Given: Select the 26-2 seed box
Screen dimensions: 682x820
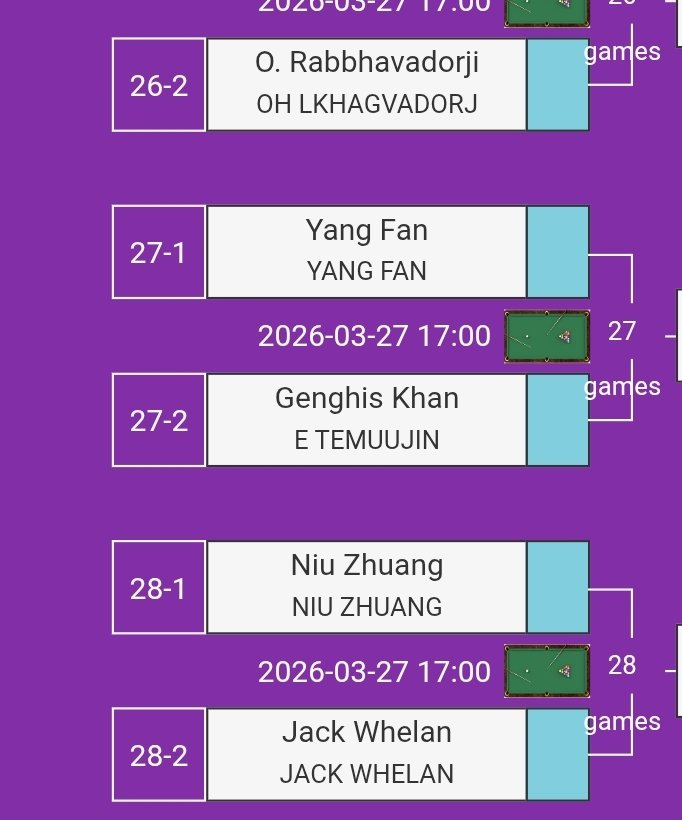Looking at the screenshot, I should point(159,85).
